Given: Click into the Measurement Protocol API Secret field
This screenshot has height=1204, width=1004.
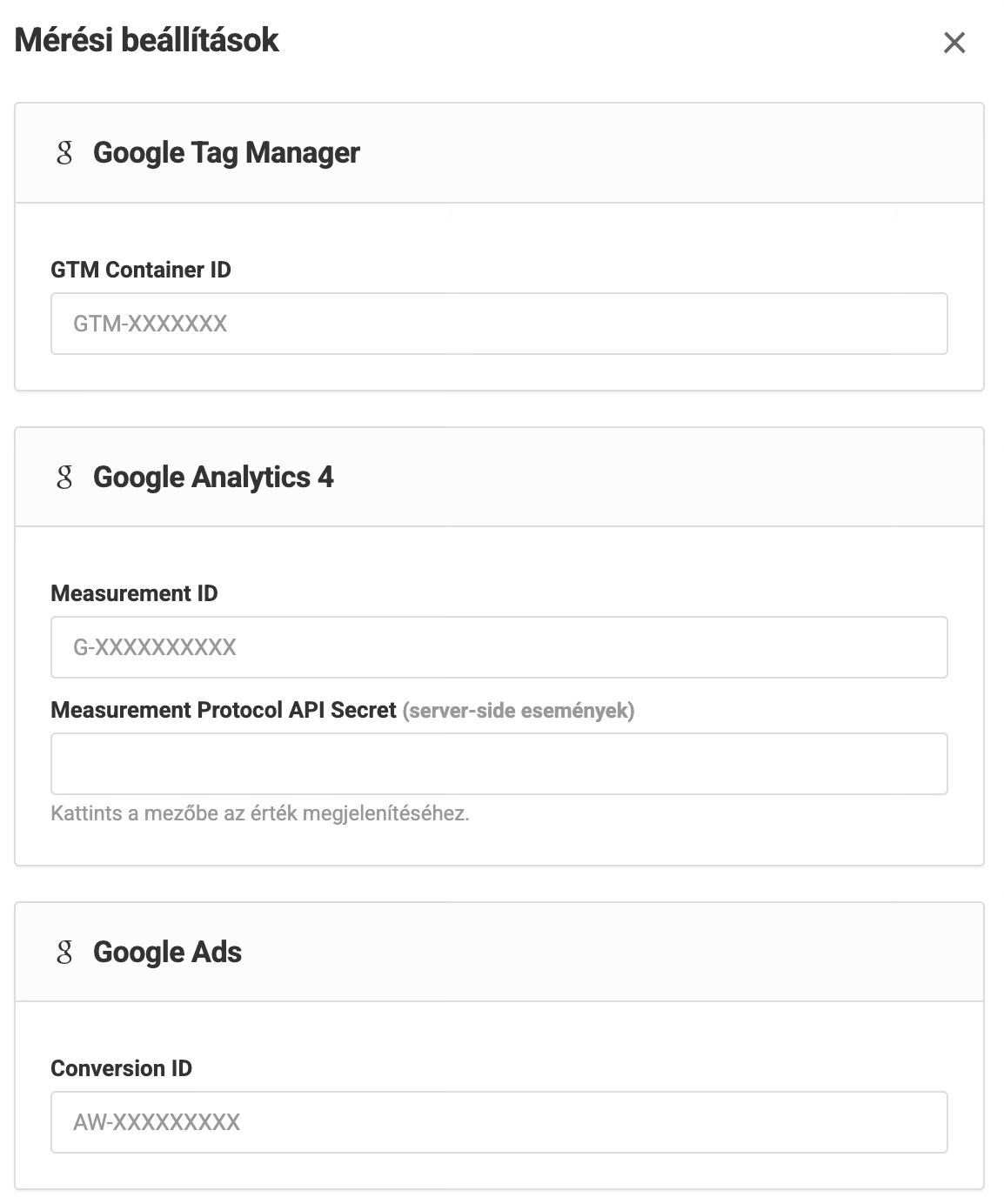Looking at the screenshot, I should [499, 764].
